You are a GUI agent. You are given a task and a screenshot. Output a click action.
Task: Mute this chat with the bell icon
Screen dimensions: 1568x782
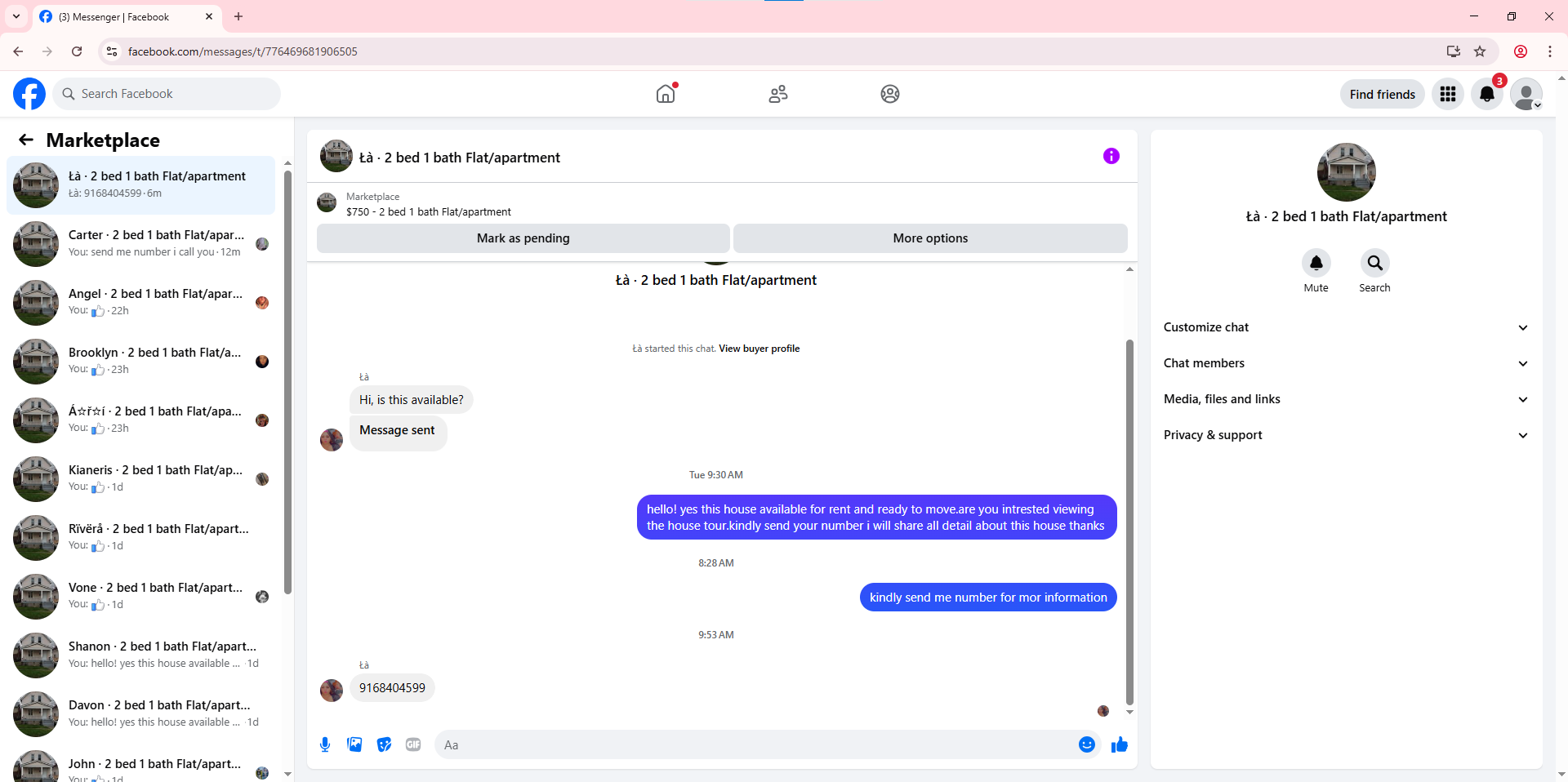pyautogui.click(x=1316, y=263)
